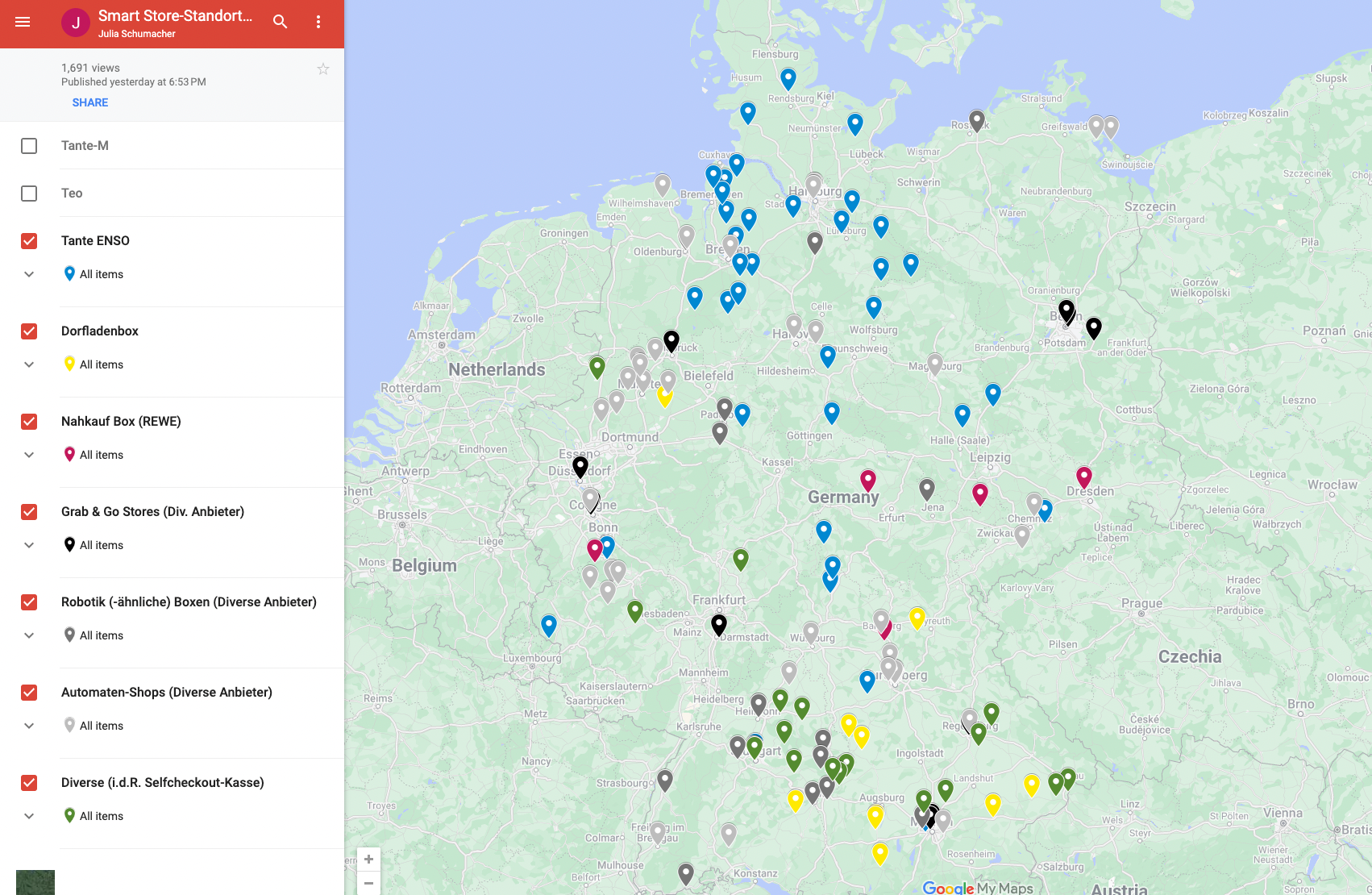Expand Tante ENSO items chevron
The height and width of the screenshot is (895, 1372).
click(29, 274)
